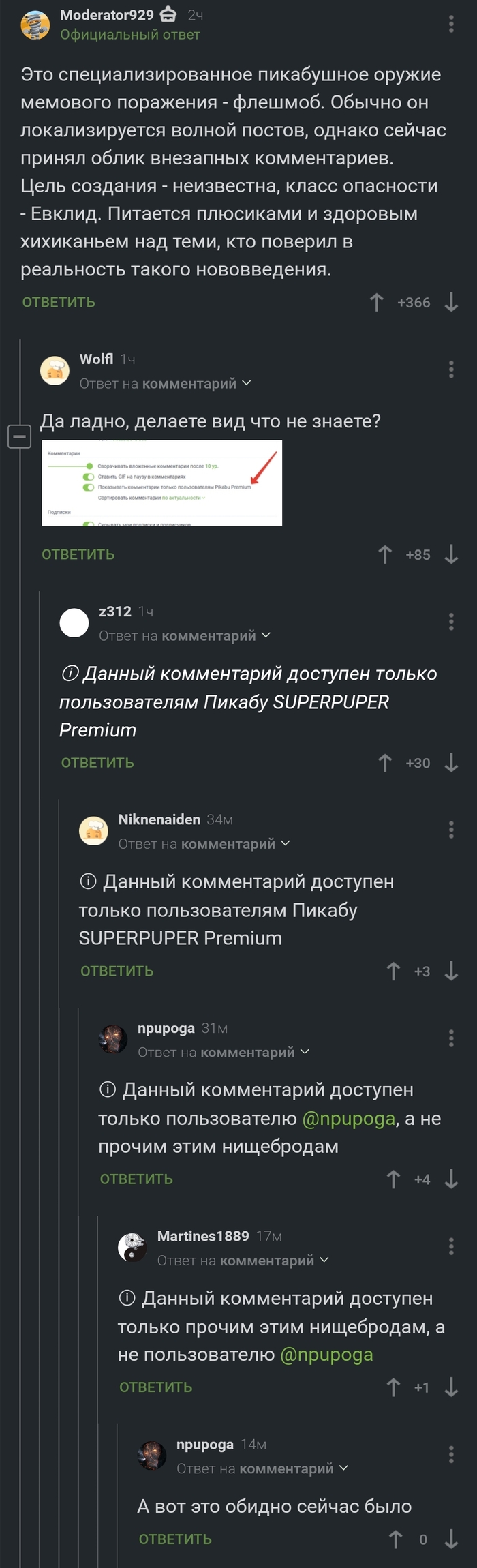
Task: Open the @npupoga mention link
Action: (x=350, y=1118)
